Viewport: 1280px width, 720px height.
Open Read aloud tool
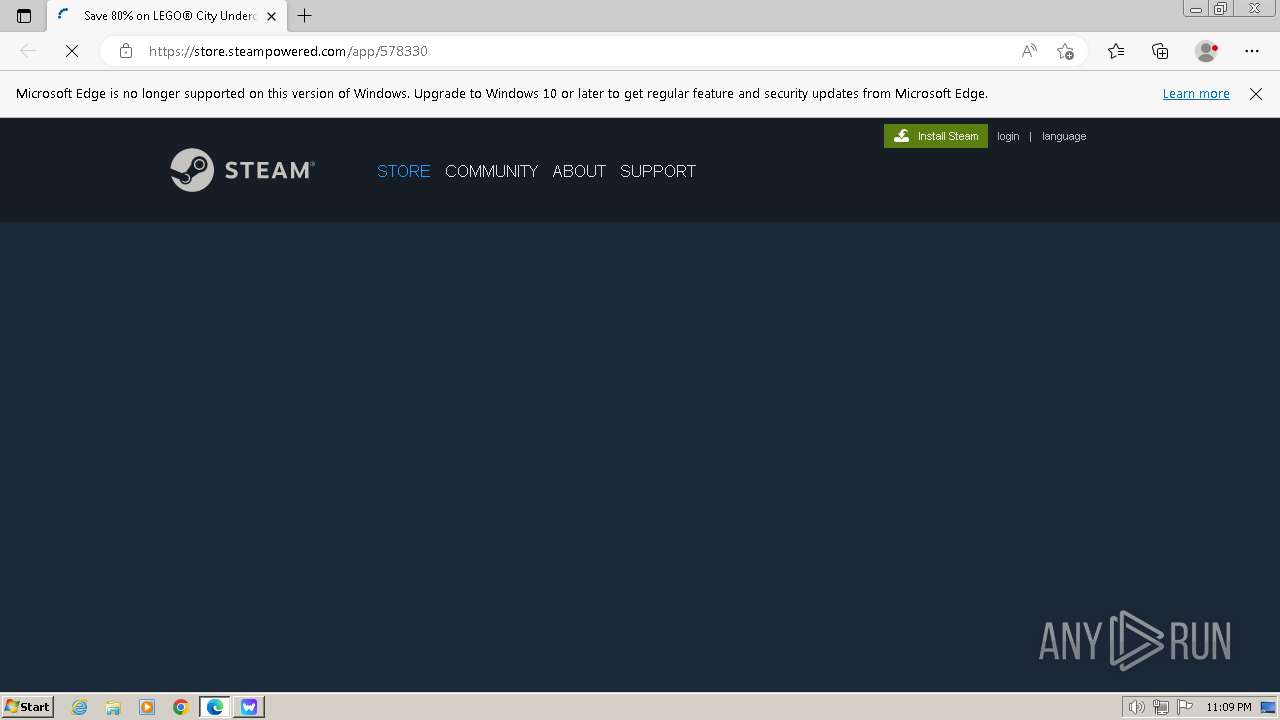pos(1029,51)
